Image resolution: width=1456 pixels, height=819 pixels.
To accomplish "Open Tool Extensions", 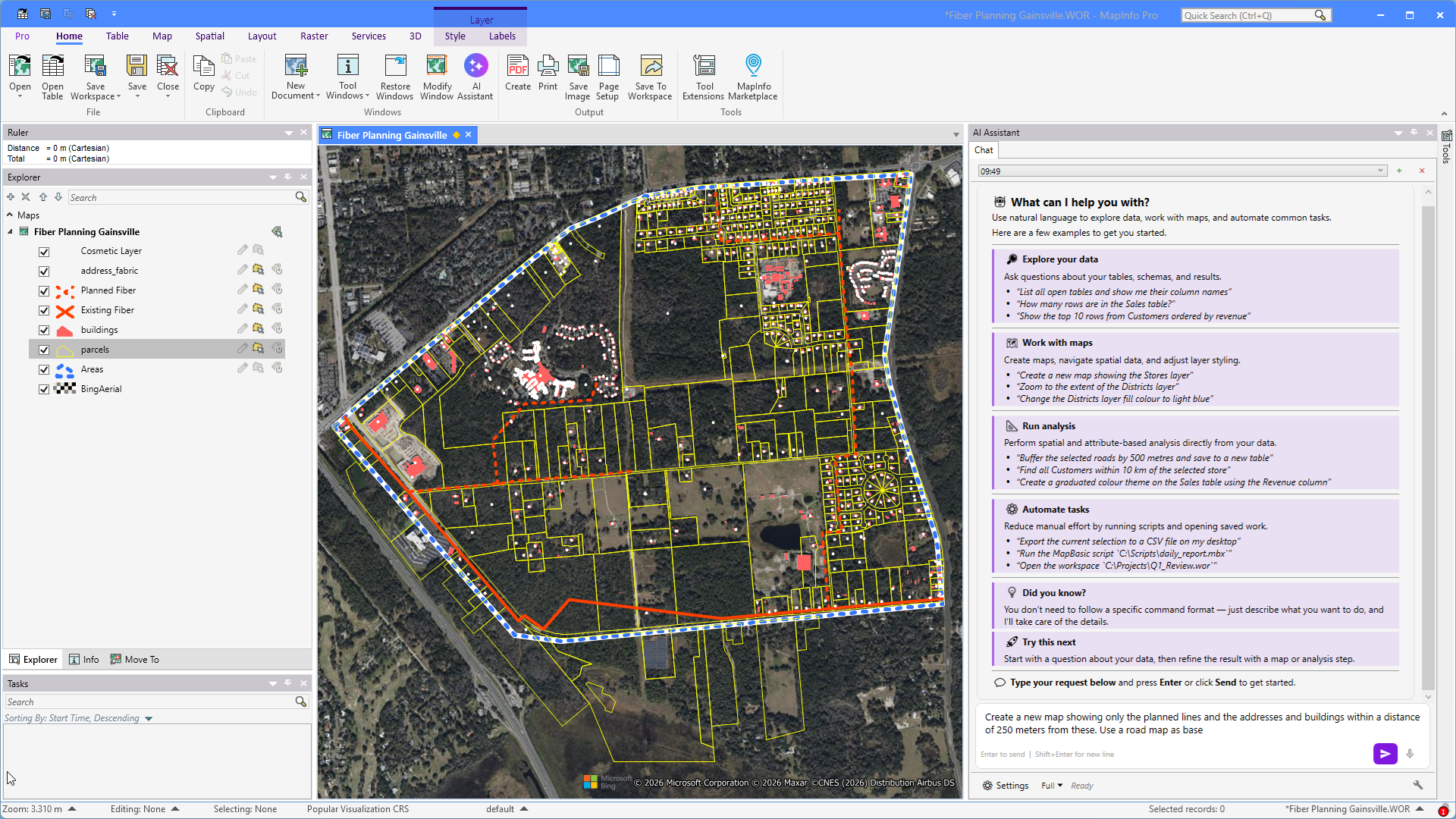I will (x=704, y=77).
